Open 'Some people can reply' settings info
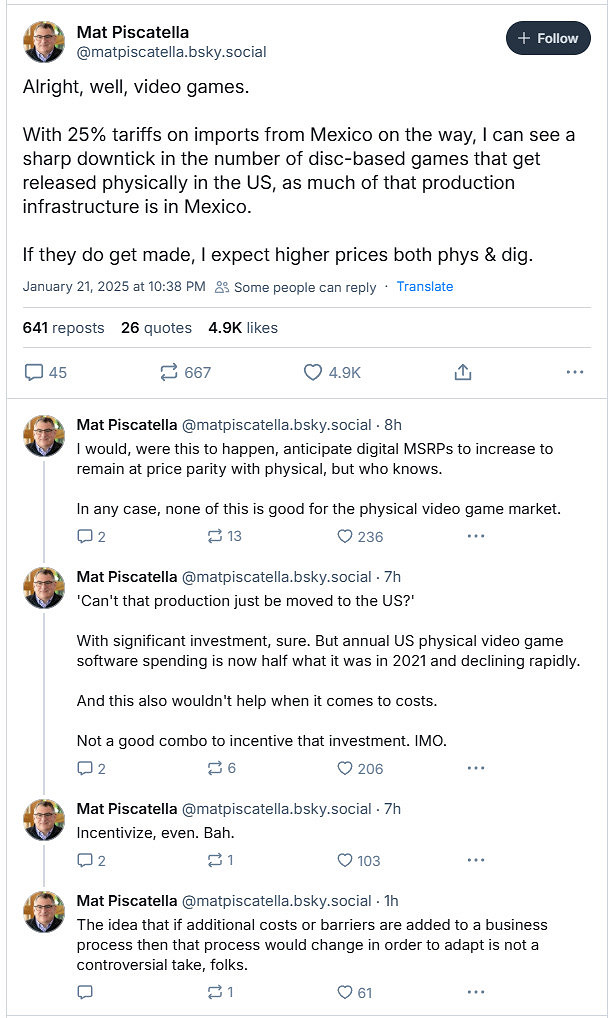The height and width of the screenshot is (1018, 613). [x=296, y=287]
